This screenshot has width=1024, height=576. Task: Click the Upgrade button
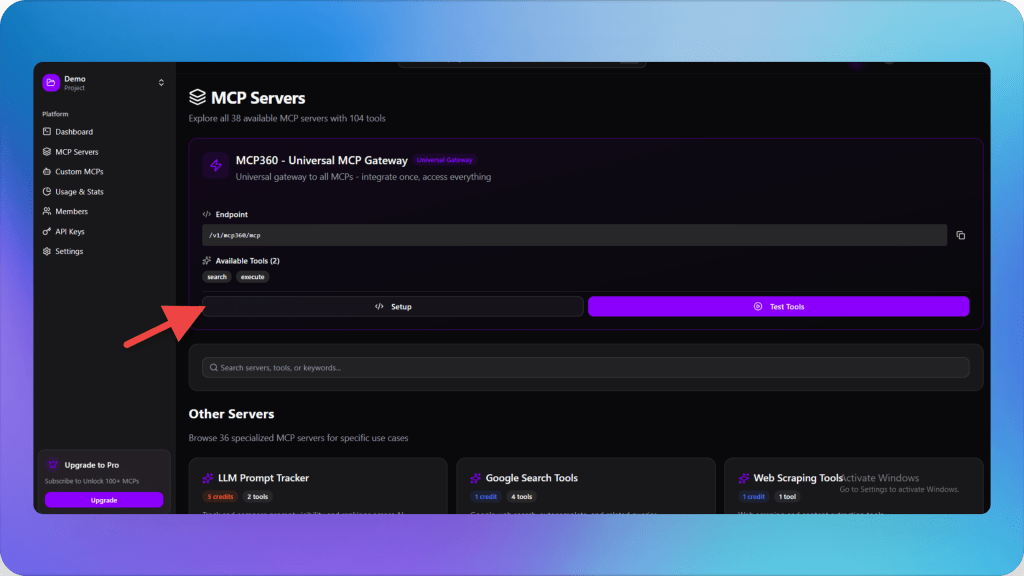pos(104,500)
